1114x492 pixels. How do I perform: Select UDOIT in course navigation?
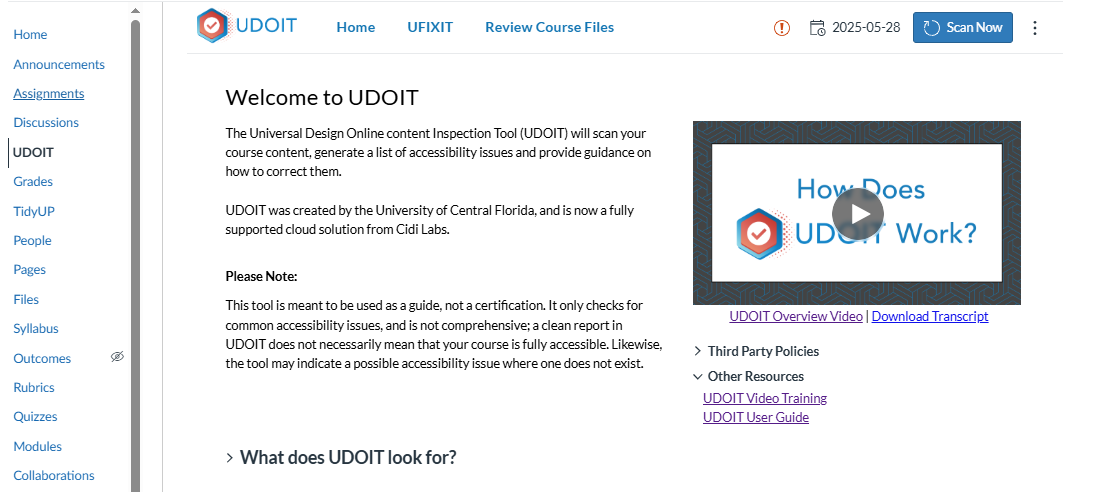pyautogui.click(x=33, y=153)
